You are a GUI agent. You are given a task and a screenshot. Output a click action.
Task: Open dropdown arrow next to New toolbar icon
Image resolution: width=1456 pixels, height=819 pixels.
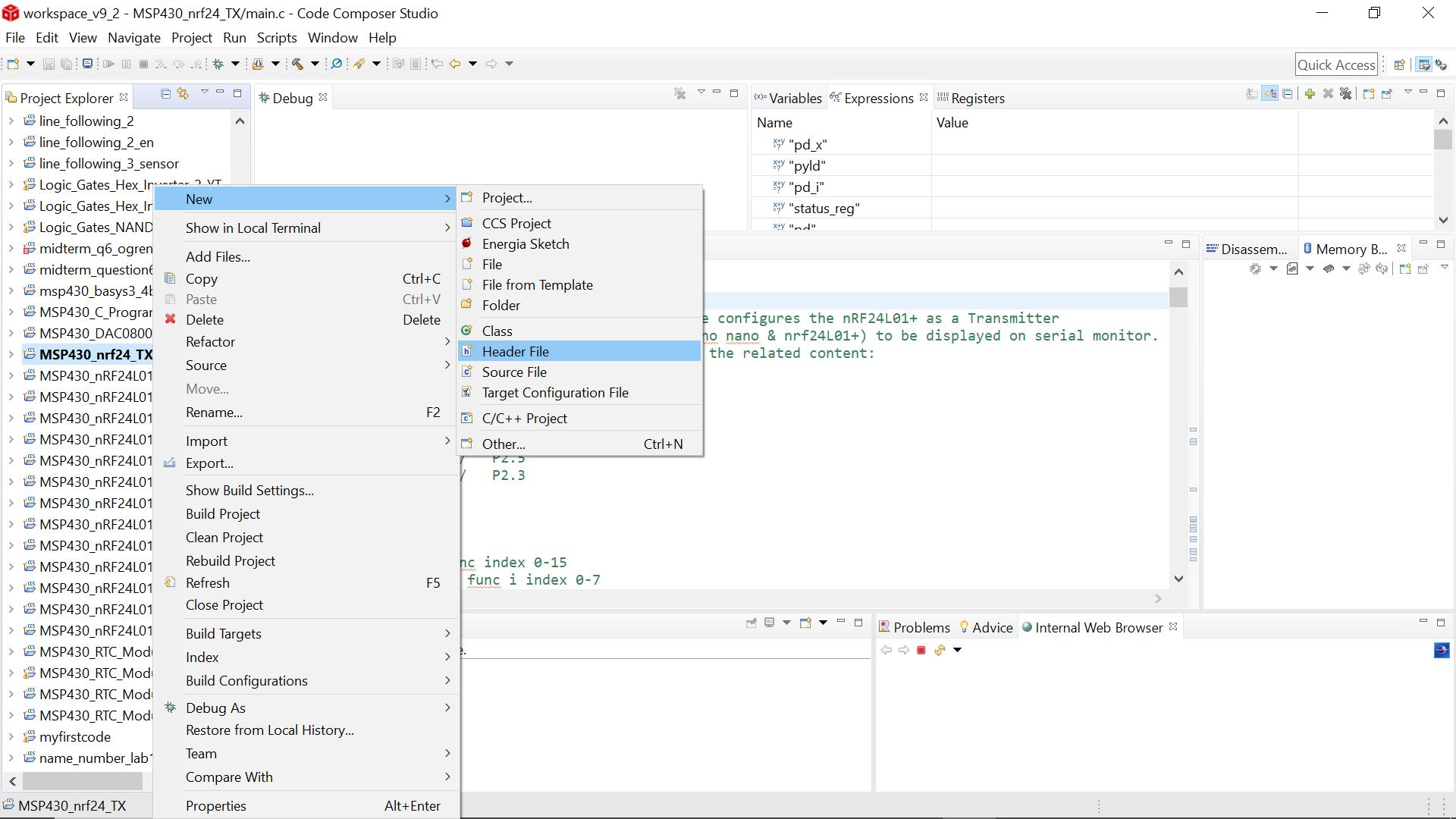click(30, 64)
